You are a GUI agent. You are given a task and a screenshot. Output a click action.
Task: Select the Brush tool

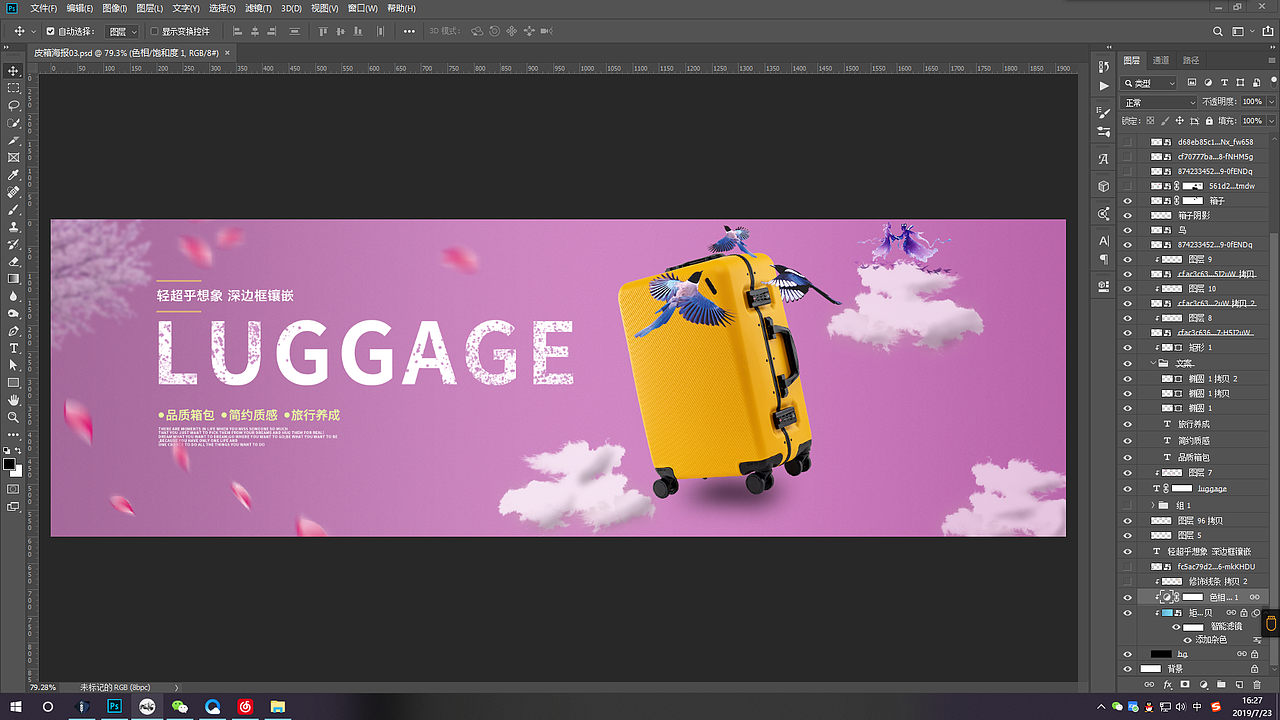(x=14, y=209)
